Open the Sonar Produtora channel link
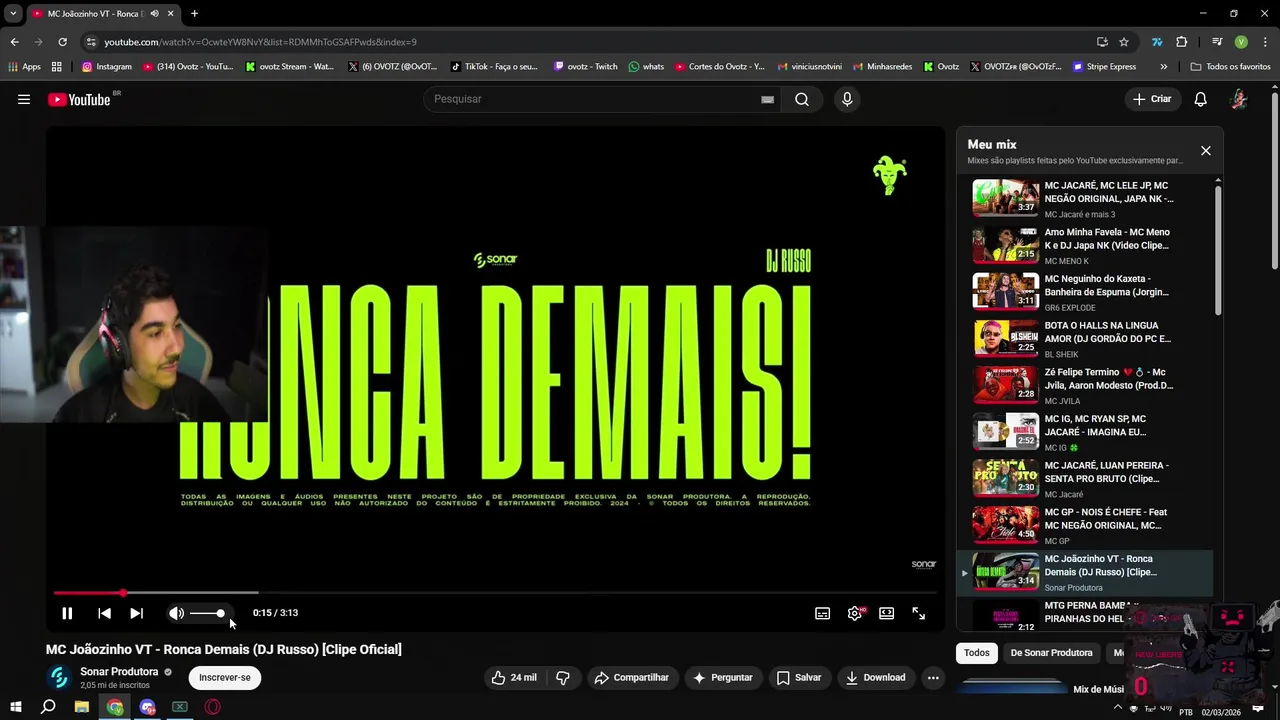Screen dimensions: 1280x720 coord(119,672)
